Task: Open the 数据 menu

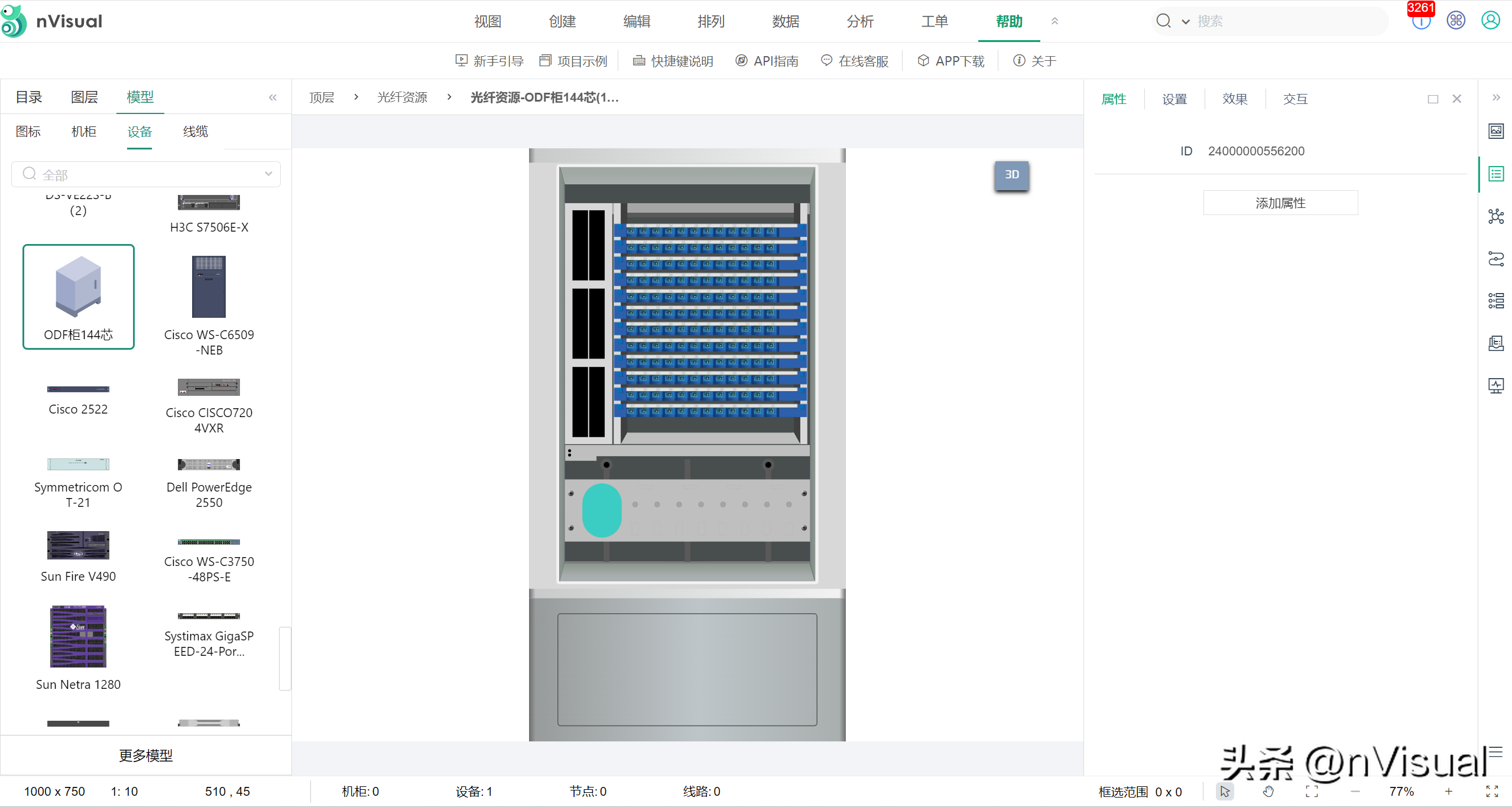Action: point(786,21)
